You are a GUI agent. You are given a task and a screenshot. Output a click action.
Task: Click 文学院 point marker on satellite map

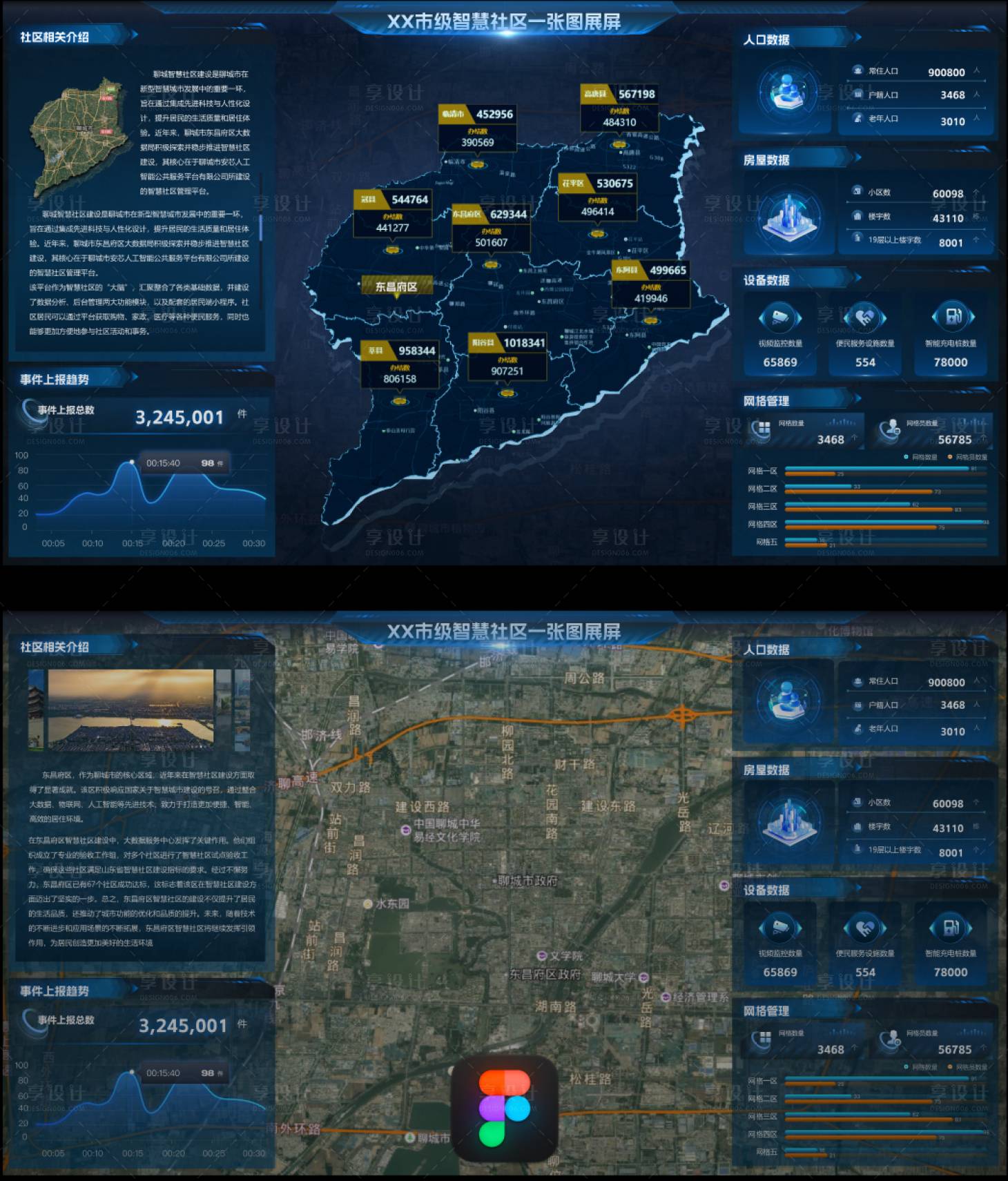pyautogui.click(x=542, y=956)
